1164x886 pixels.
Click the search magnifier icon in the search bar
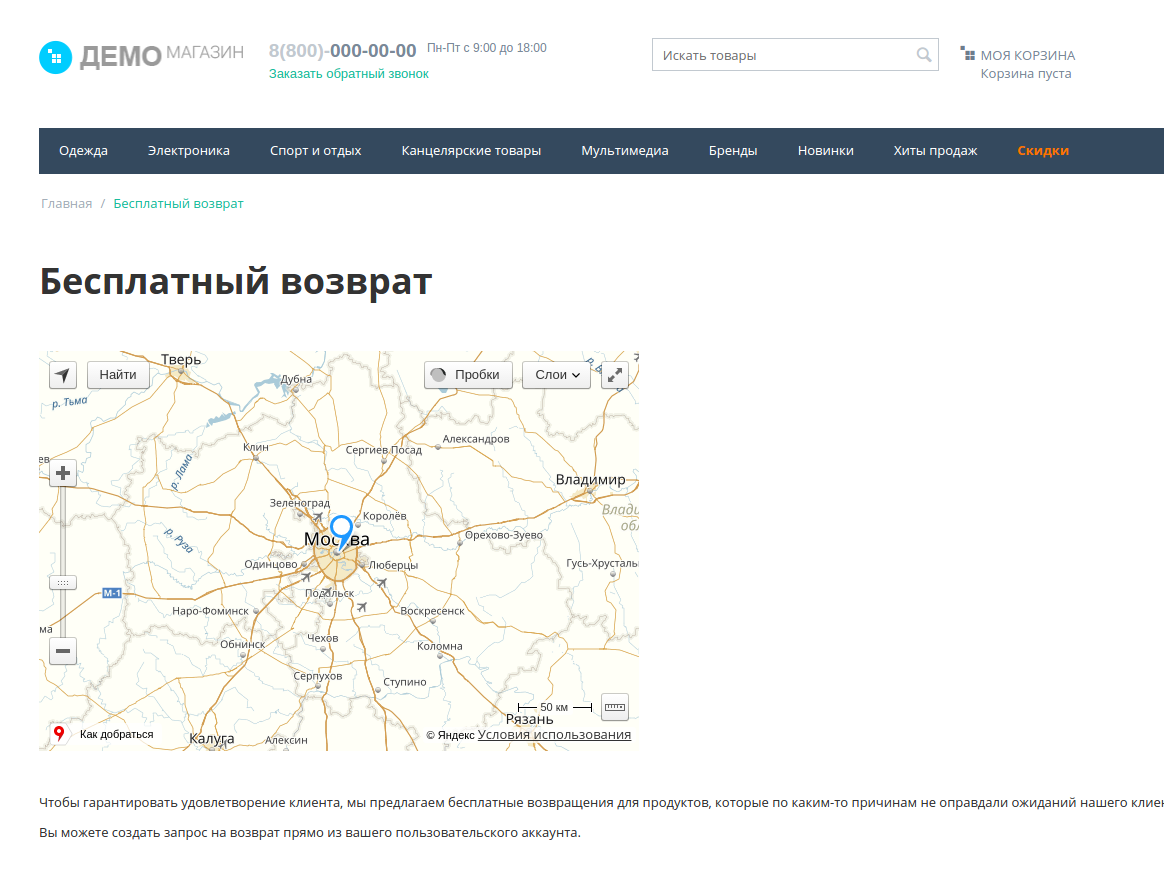pyautogui.click(x=921, y=55)
